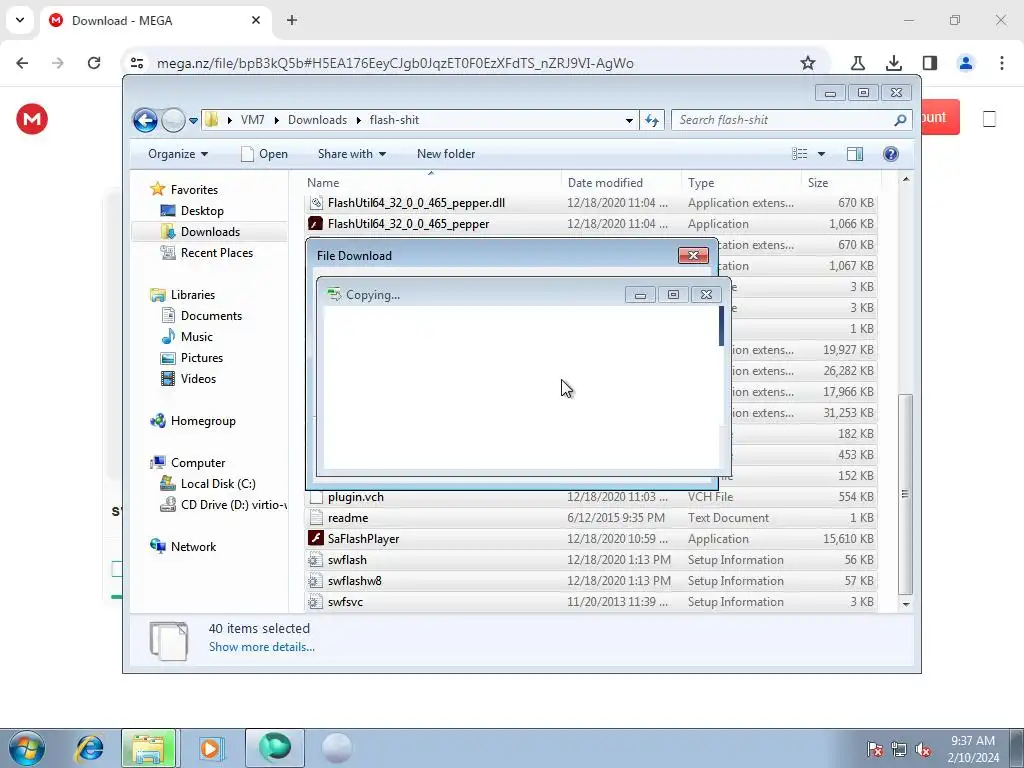The width and height of the screenshot is (1024, 768).
Task: Open Videos library
Action: (x=198, y=379)
